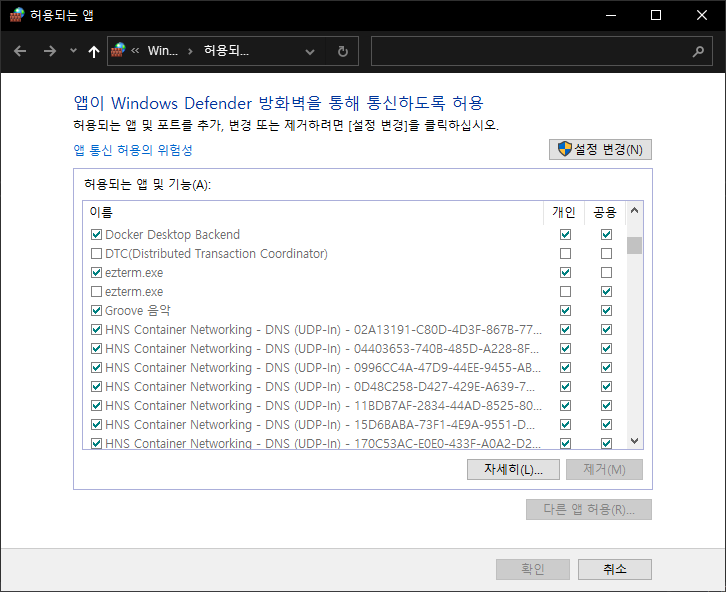Image resolution: width=726 pixels, height=592 pixels.
Task: Minimize the 허용되는 앱 window
Action: click(x=611, y=15)
